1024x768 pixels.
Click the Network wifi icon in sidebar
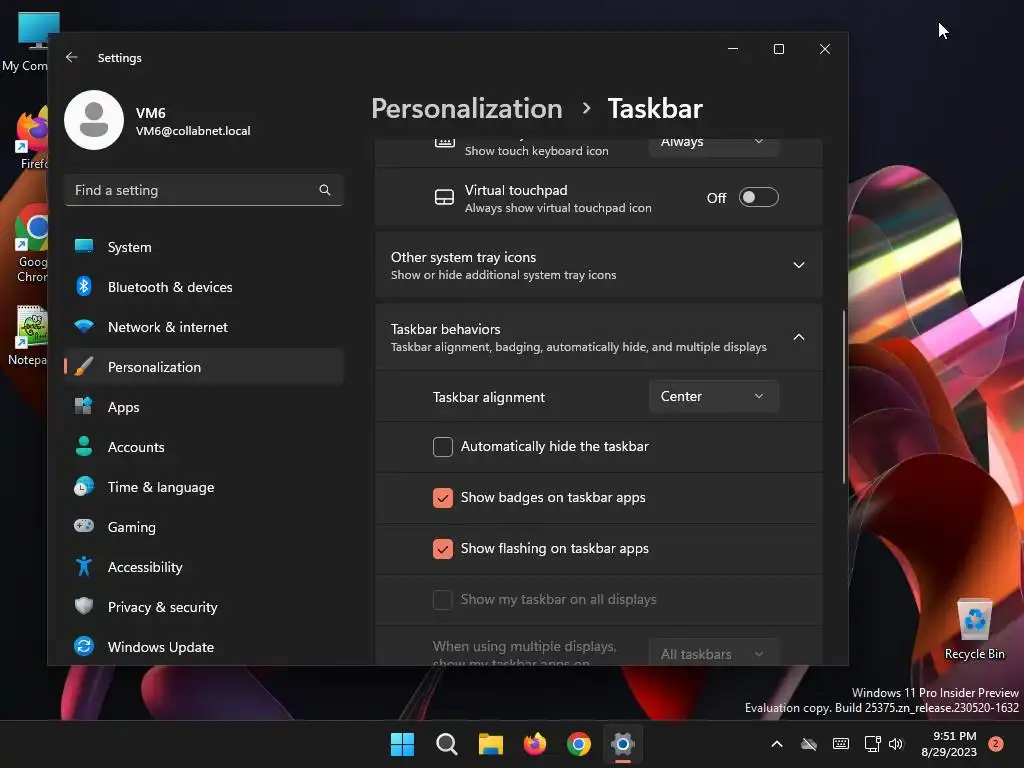coord(84,326)
